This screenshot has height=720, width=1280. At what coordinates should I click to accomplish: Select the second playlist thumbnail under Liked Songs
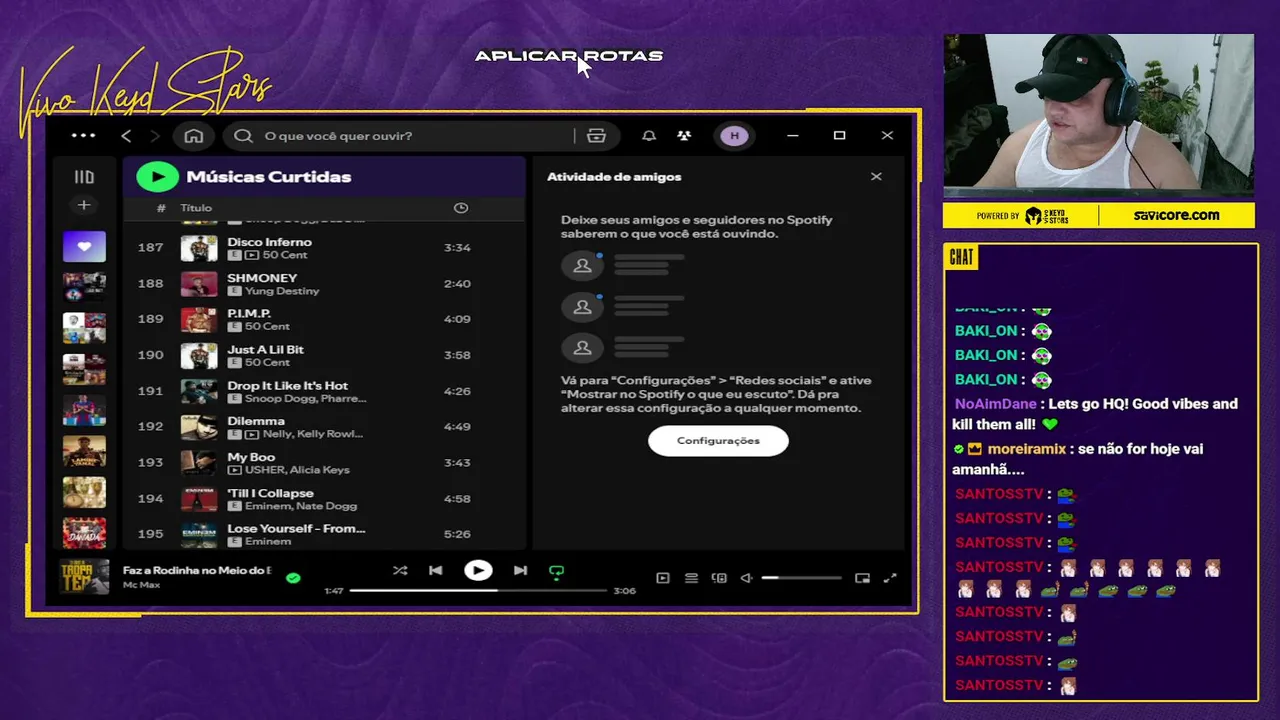point(84,287)
